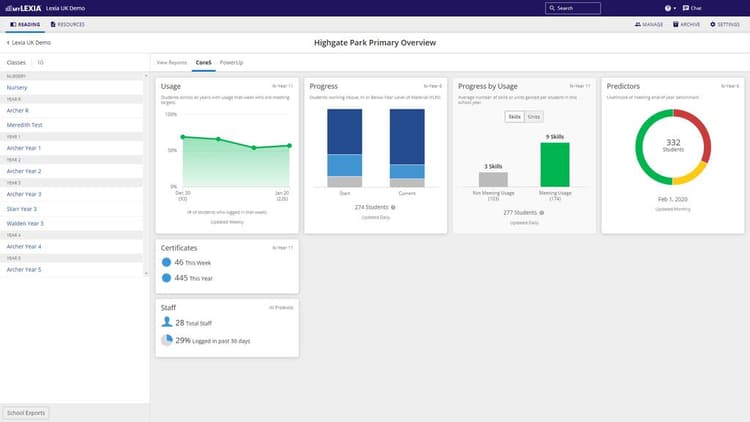Go back to Lexia UK Demo
This screenshot has height=422, width=750.
[28, 43]
